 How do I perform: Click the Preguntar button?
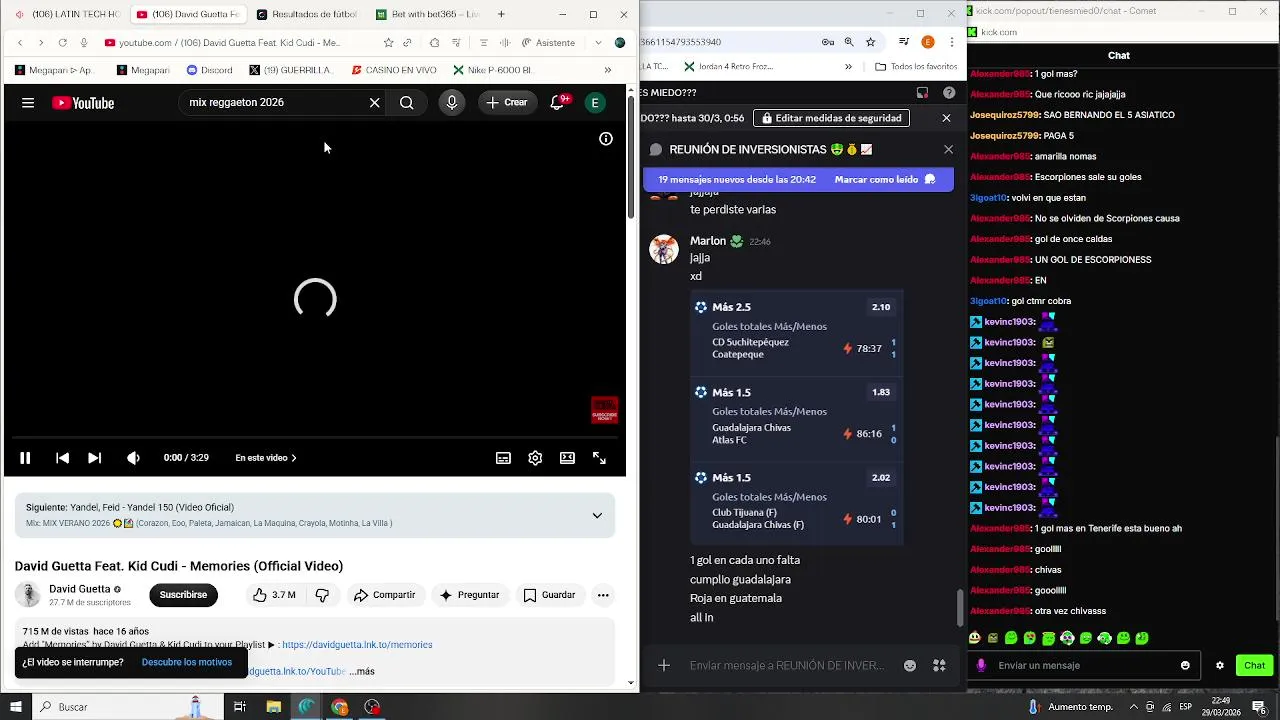tap(469, 595)
